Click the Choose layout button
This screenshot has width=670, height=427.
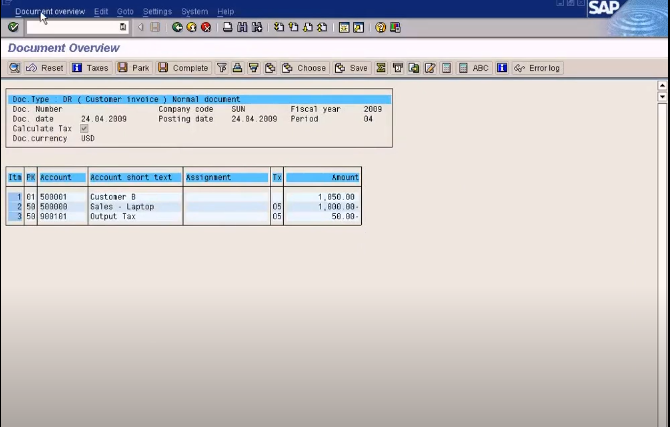304,68
